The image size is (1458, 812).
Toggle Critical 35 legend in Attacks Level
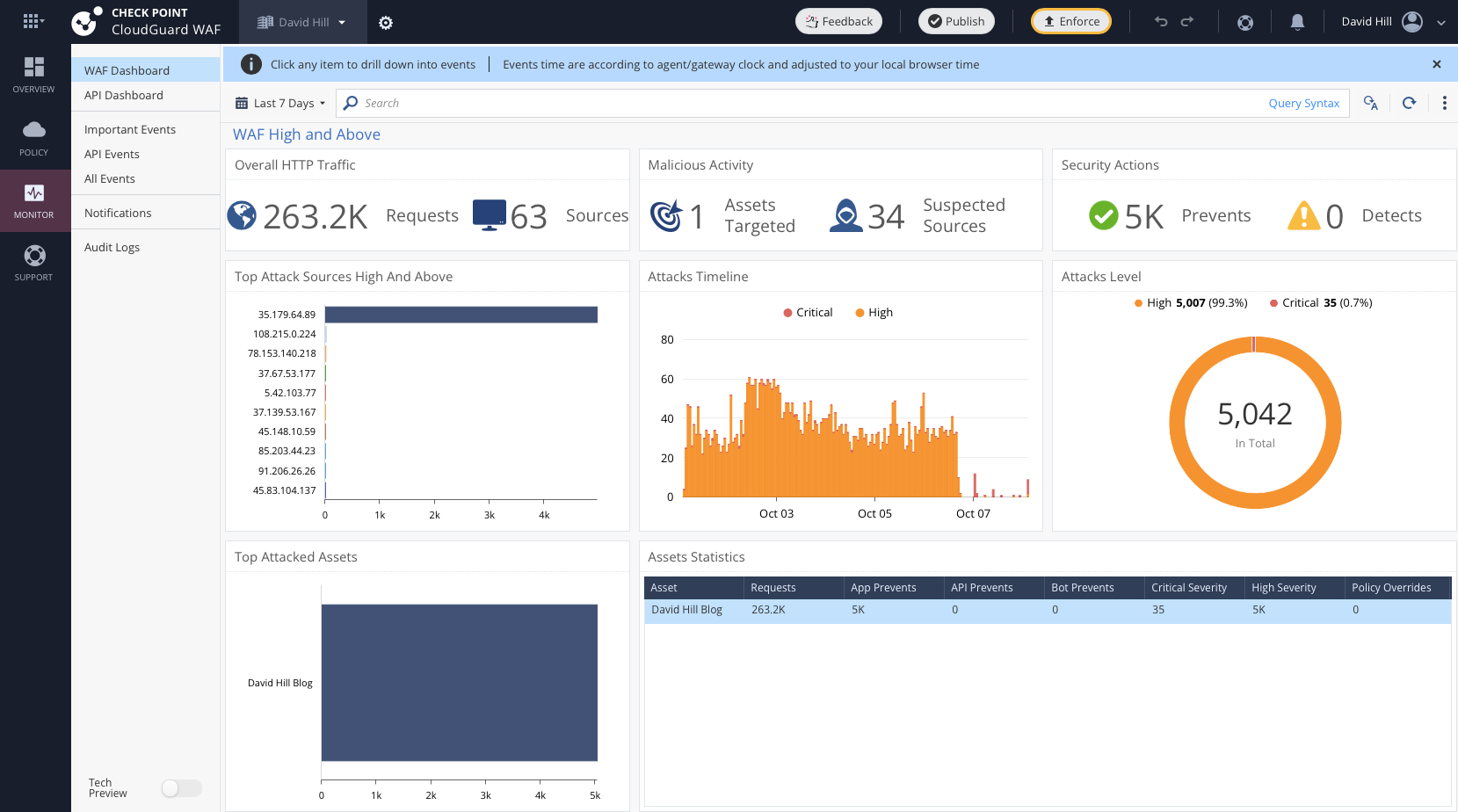(x=1321, y=303)
